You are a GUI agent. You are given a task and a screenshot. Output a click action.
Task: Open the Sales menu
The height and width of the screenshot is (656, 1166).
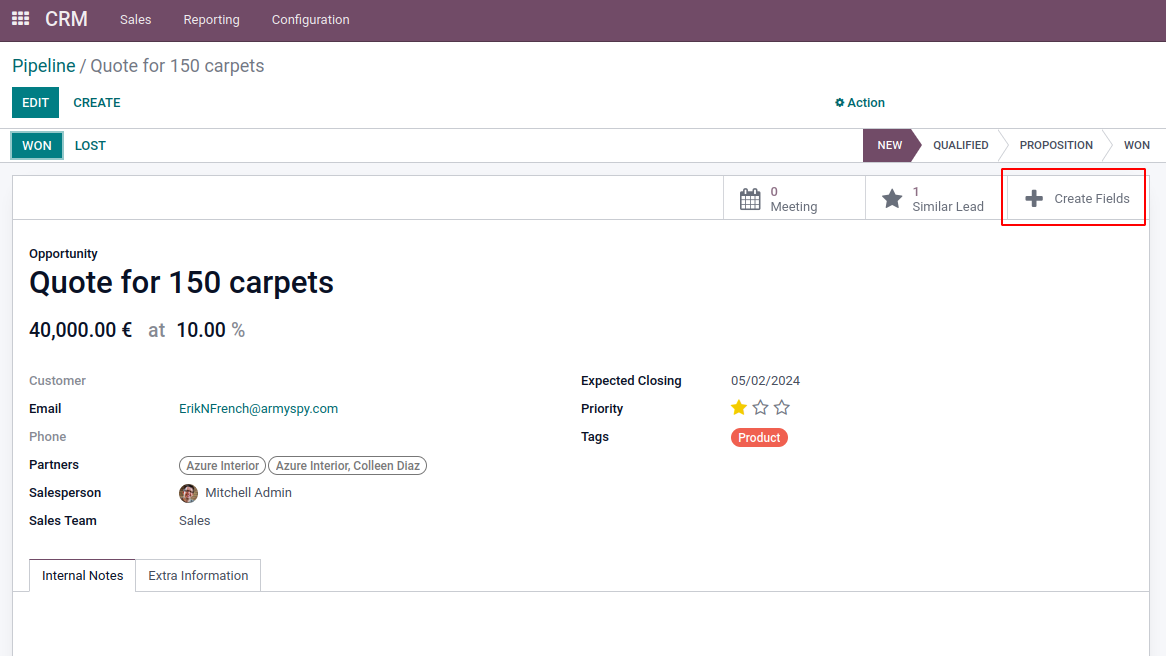coord(135,20)
